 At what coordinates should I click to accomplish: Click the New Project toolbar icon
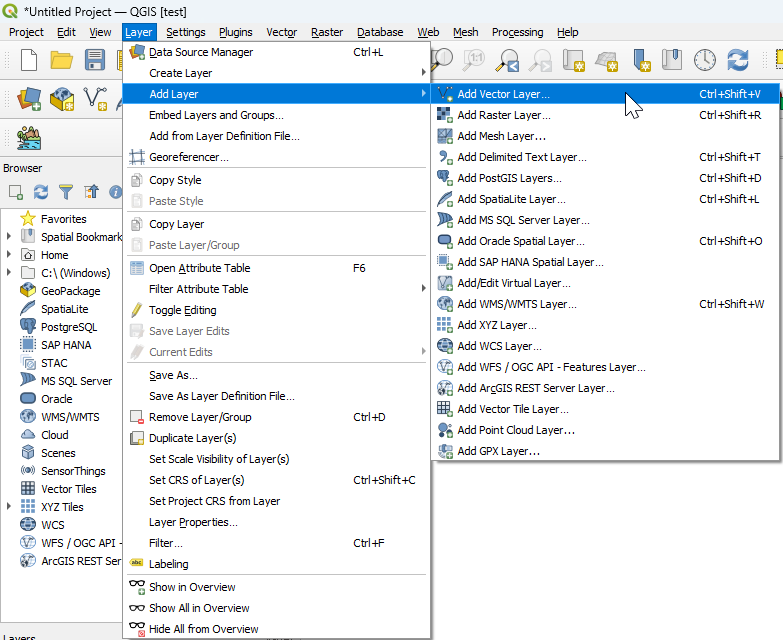coord(29,60)
